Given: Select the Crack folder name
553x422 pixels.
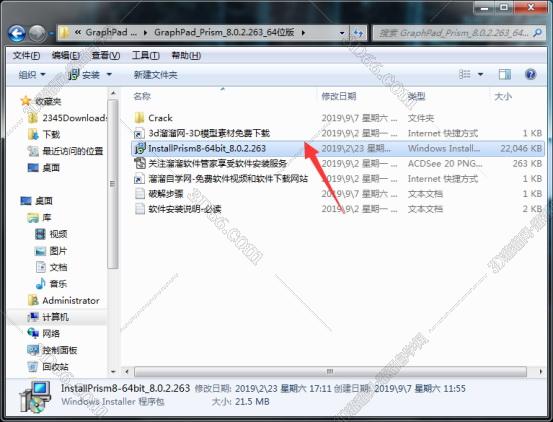Looking at the screenshot, I should coord(160,118).
